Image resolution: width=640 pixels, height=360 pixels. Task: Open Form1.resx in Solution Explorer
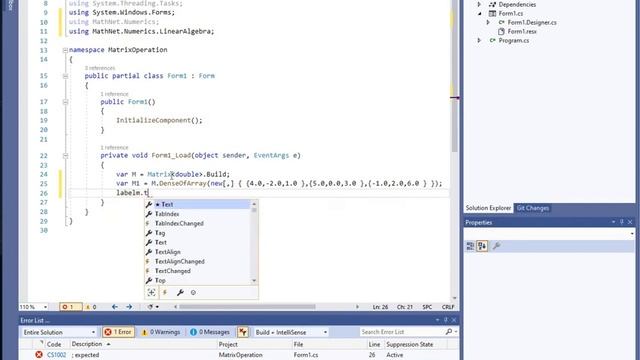522,31
